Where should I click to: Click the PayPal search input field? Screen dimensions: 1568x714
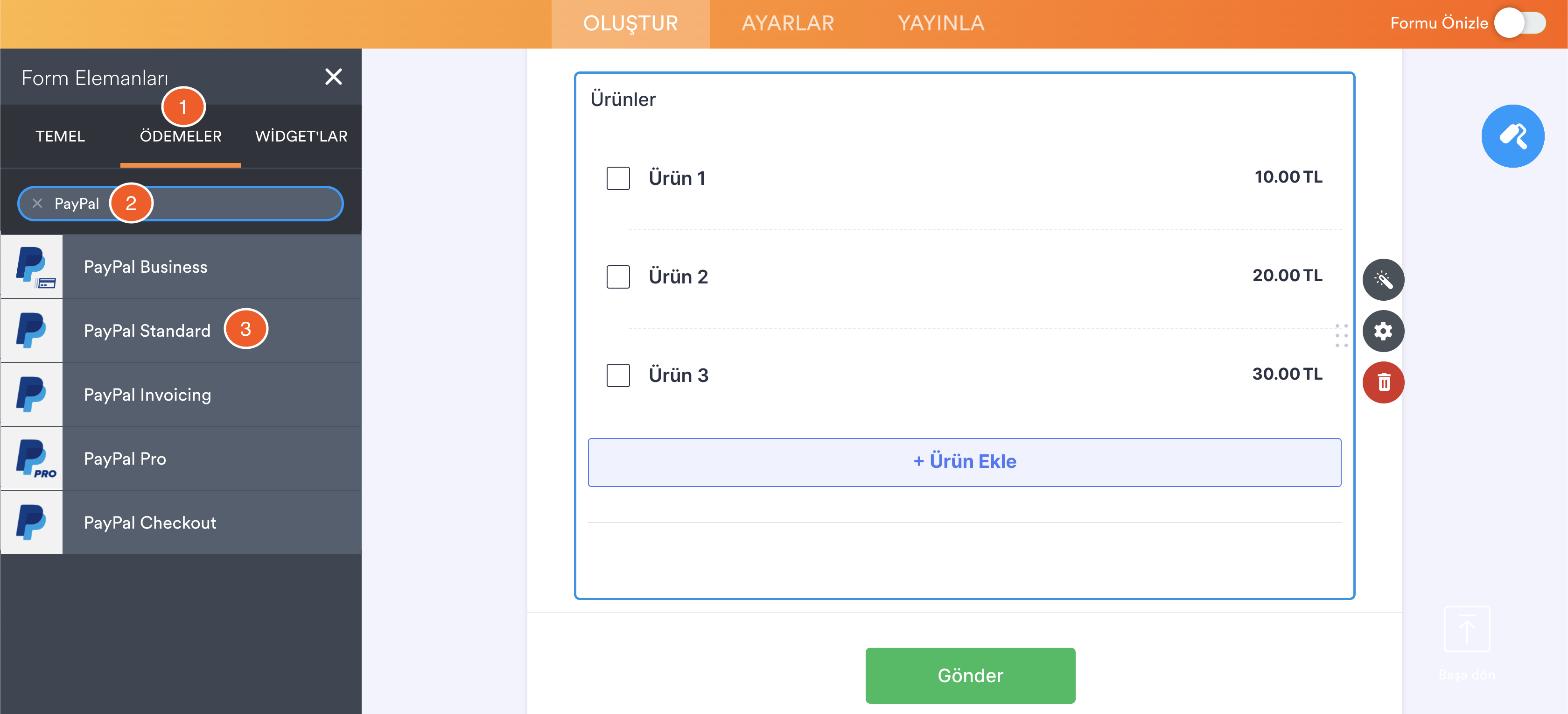[x=244, y=204]
